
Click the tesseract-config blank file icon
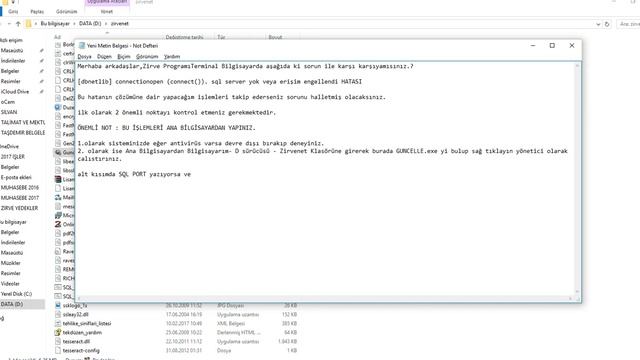58,350
